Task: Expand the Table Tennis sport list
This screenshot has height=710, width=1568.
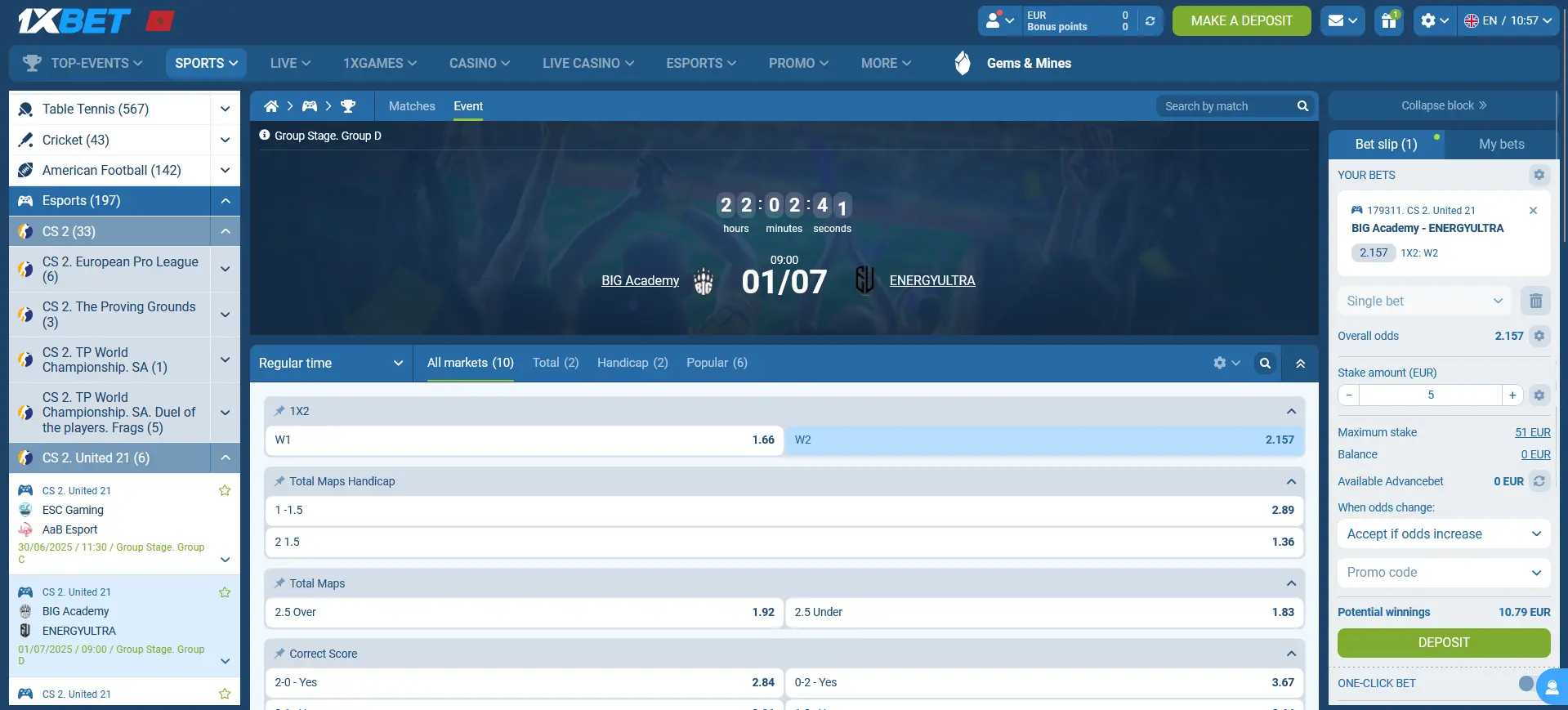Action: click(225, 109)
